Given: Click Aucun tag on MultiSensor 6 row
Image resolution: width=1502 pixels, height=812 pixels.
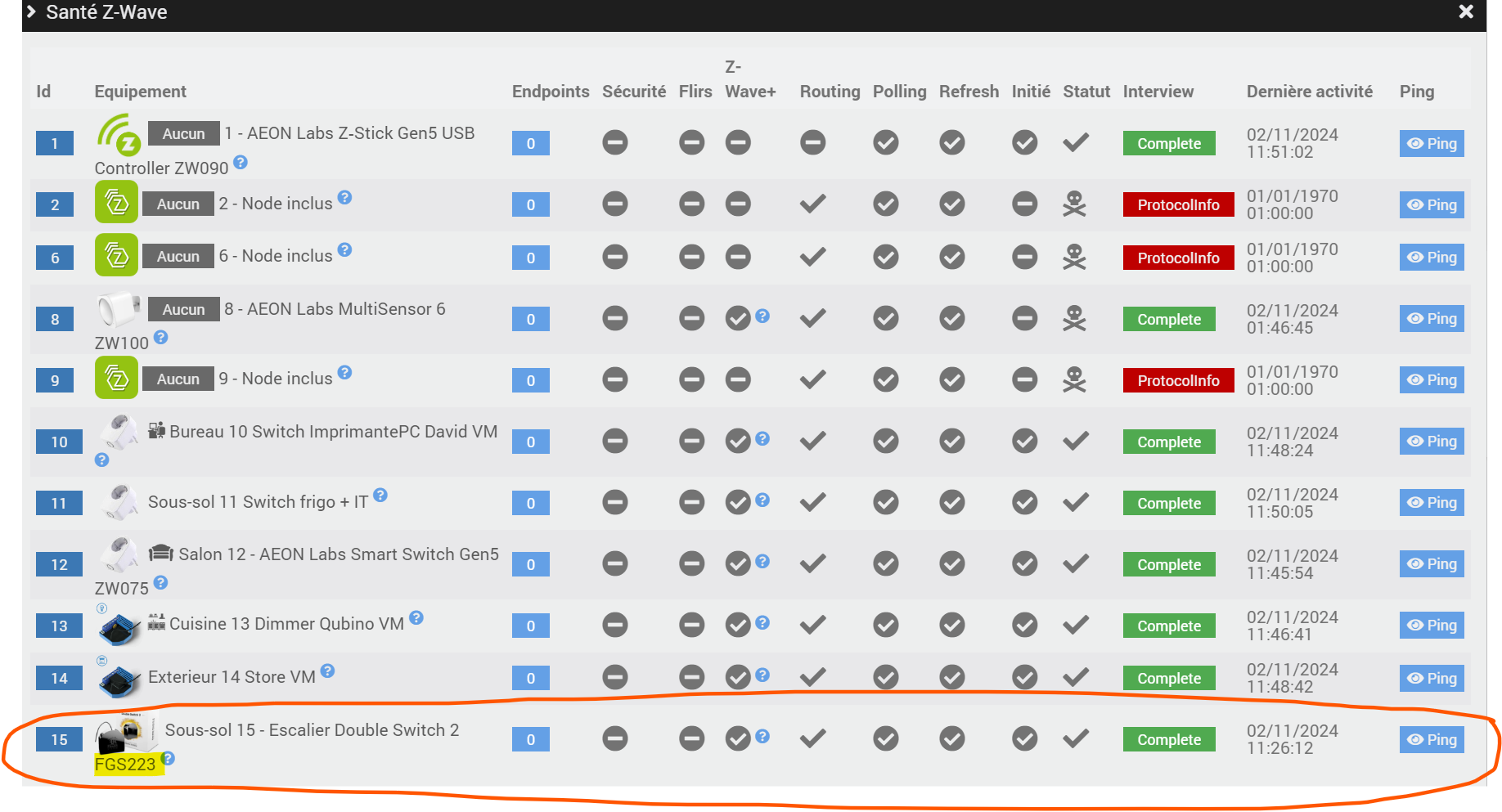Looking at the screenshot, I should tap(183, 310).
